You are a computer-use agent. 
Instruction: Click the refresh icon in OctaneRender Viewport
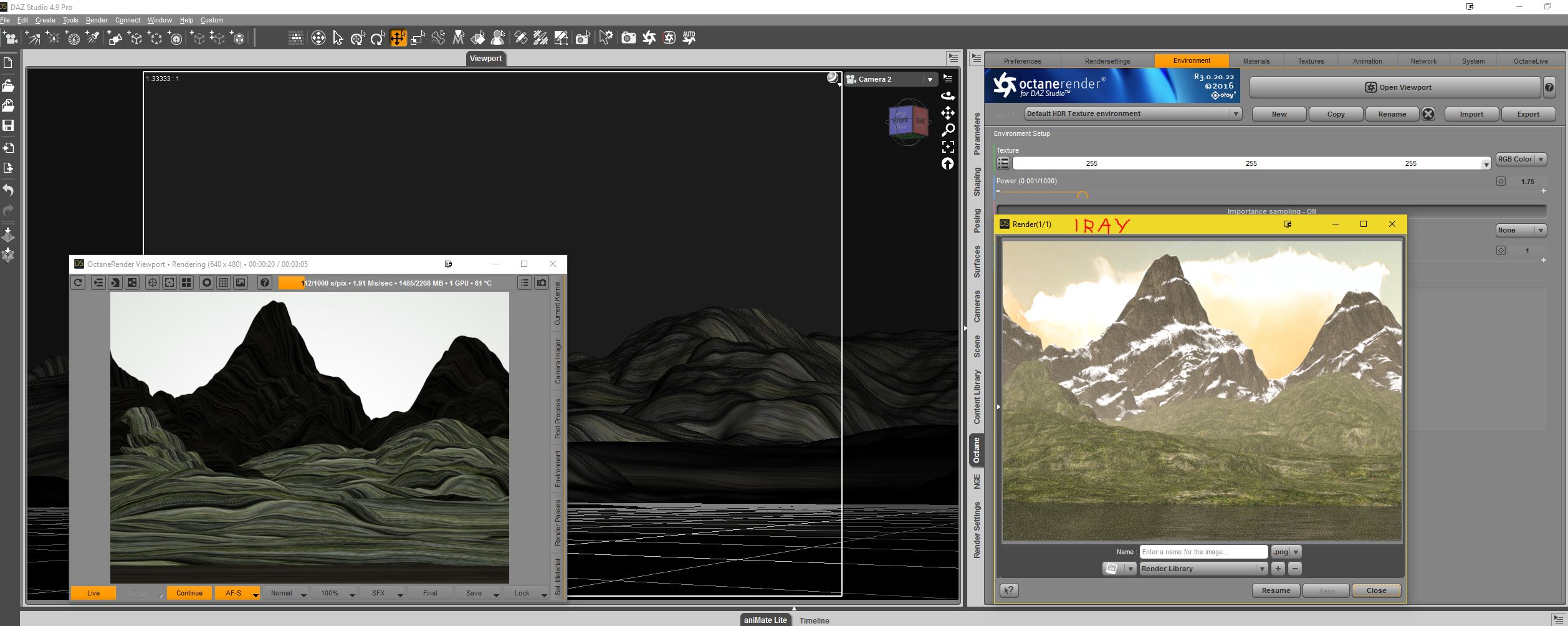[x=78, y=283]
